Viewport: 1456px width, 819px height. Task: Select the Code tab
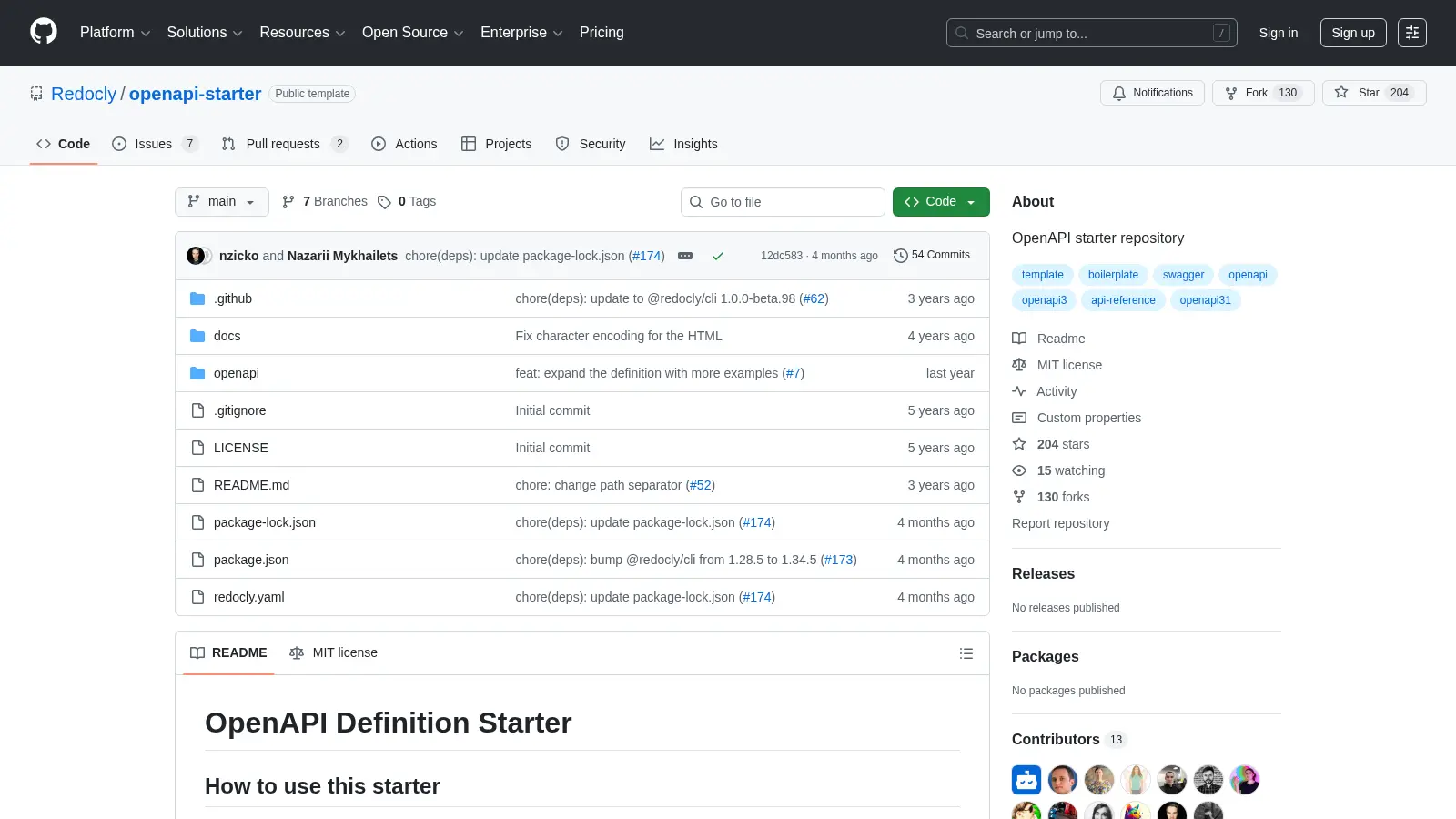(64, 144)
